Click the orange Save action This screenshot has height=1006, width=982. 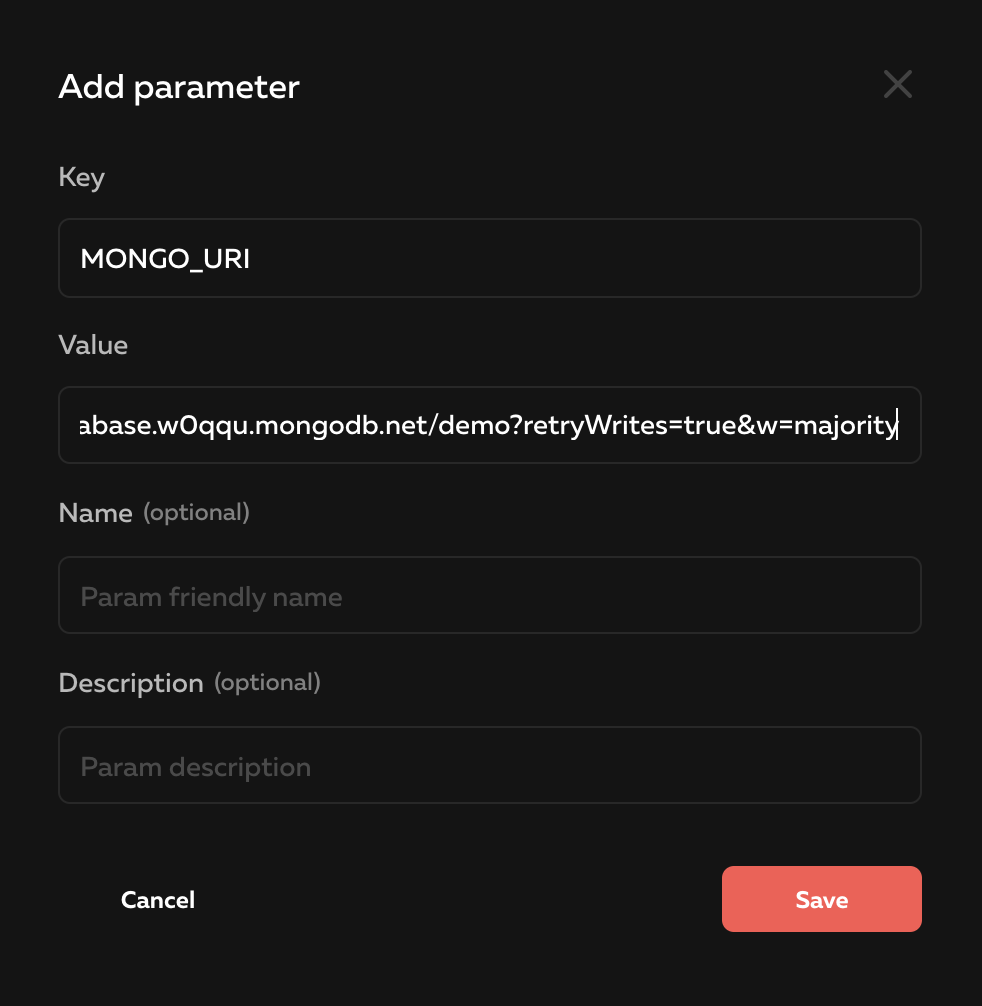coord(821,899)
